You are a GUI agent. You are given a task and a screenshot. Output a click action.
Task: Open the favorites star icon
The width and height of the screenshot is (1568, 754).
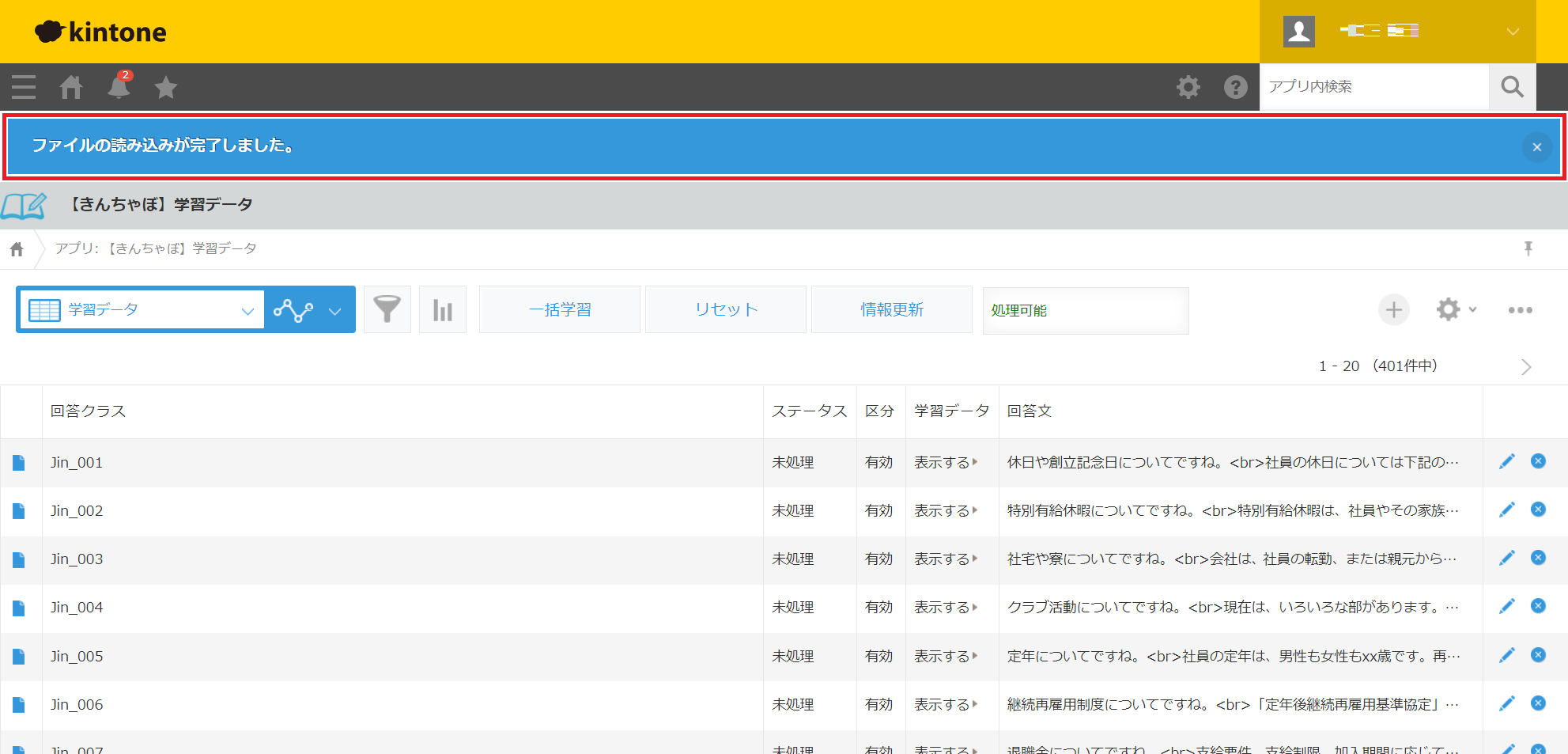click(166, 86)
